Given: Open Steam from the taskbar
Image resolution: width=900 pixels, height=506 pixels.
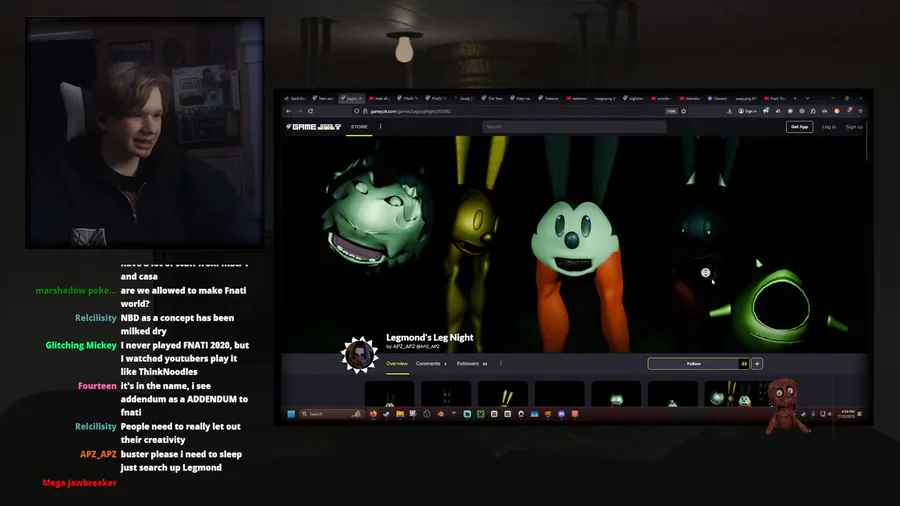Looking at the screenshot, I should 386,414.
